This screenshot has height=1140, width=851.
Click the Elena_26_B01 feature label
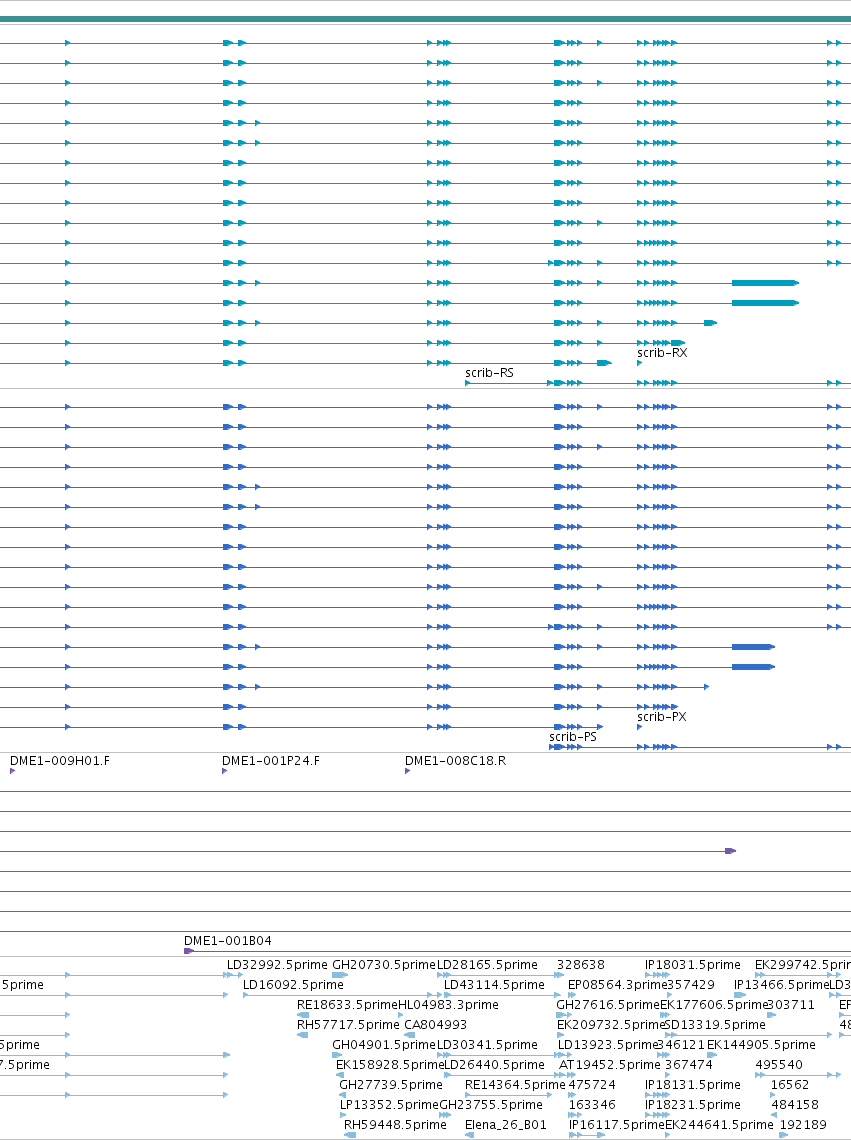(x=506, y=1125)
